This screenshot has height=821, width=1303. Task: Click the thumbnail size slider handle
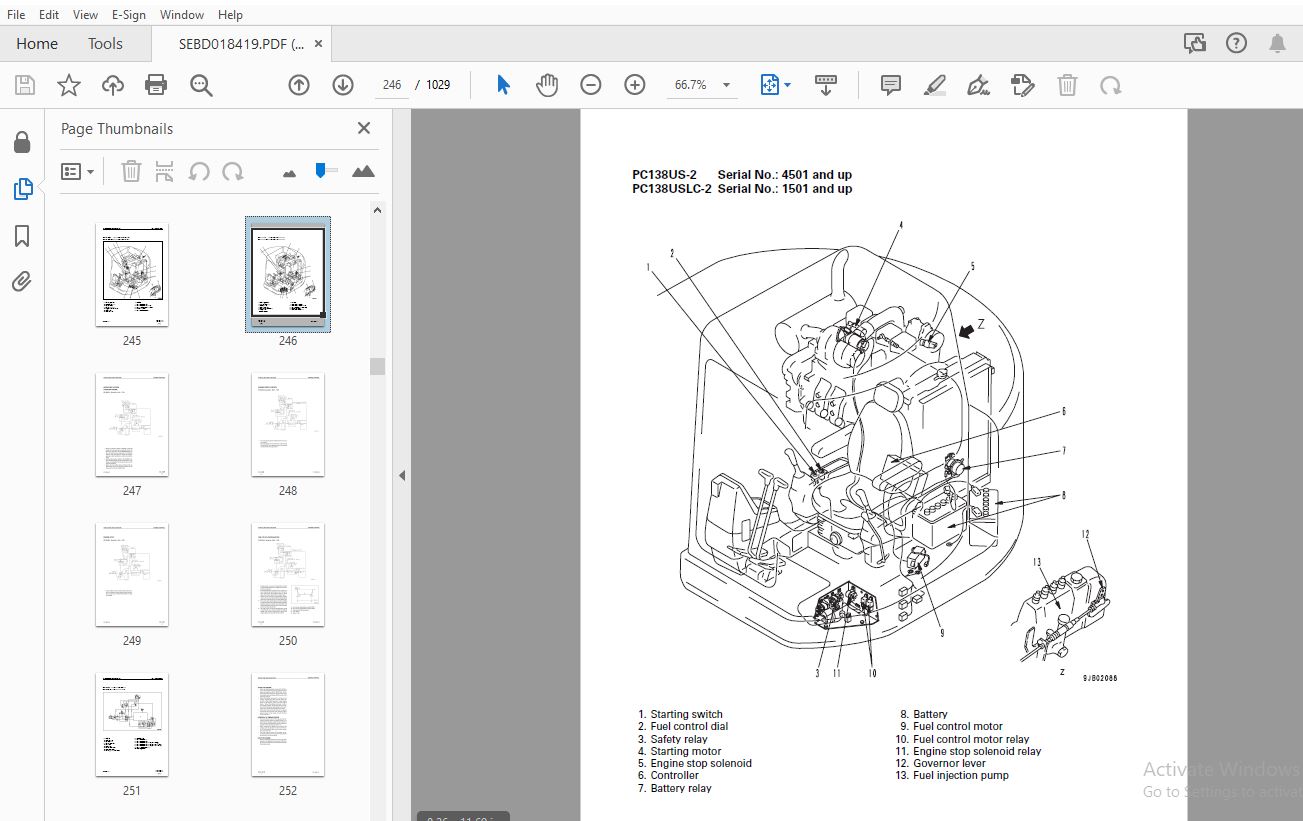(x=320, y=170)
